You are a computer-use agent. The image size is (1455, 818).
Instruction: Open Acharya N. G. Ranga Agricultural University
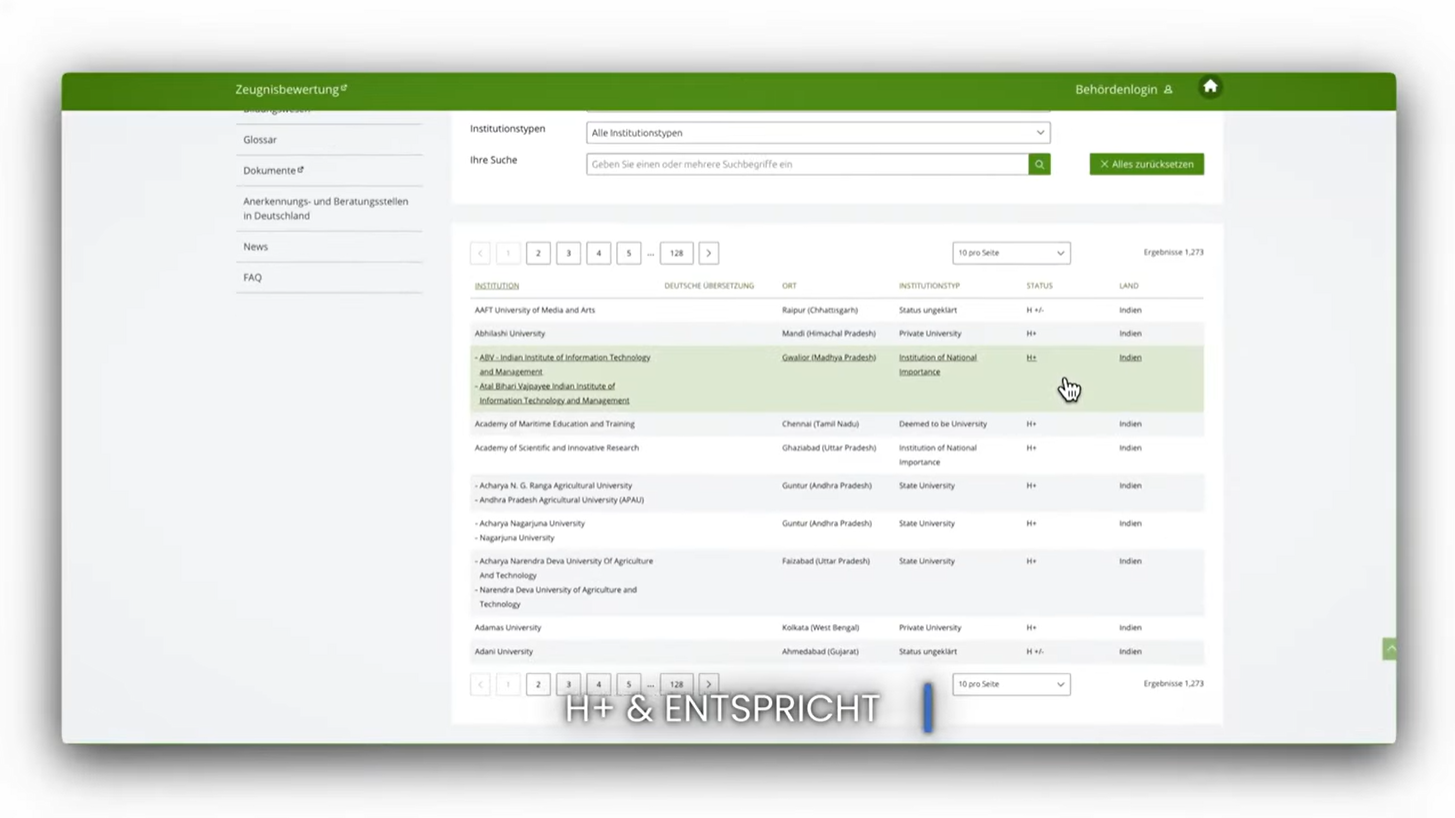click(x=555, y=486)
